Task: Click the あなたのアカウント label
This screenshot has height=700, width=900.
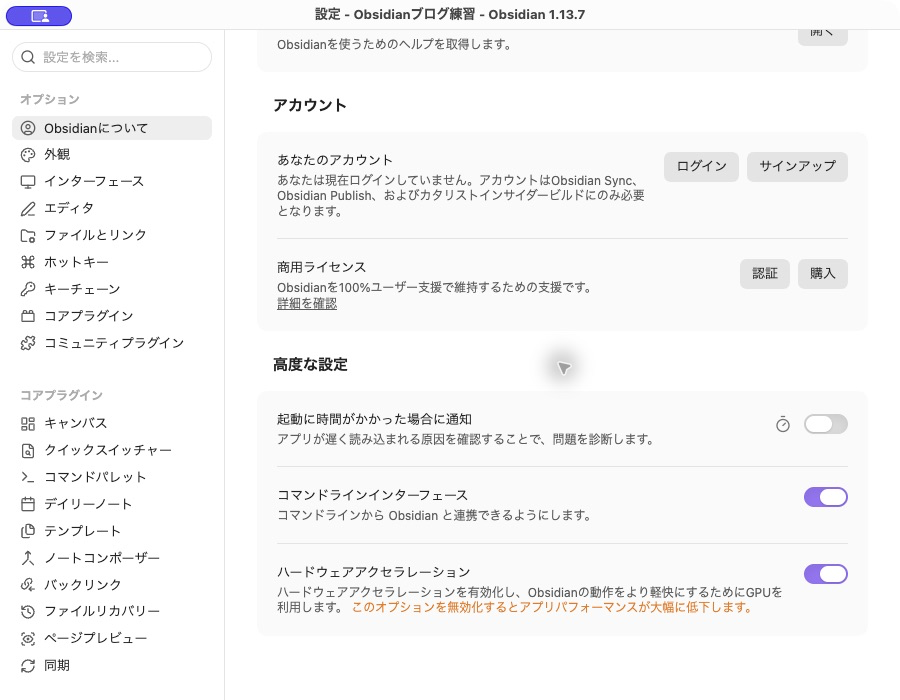Action: click(x=335, y=160)
